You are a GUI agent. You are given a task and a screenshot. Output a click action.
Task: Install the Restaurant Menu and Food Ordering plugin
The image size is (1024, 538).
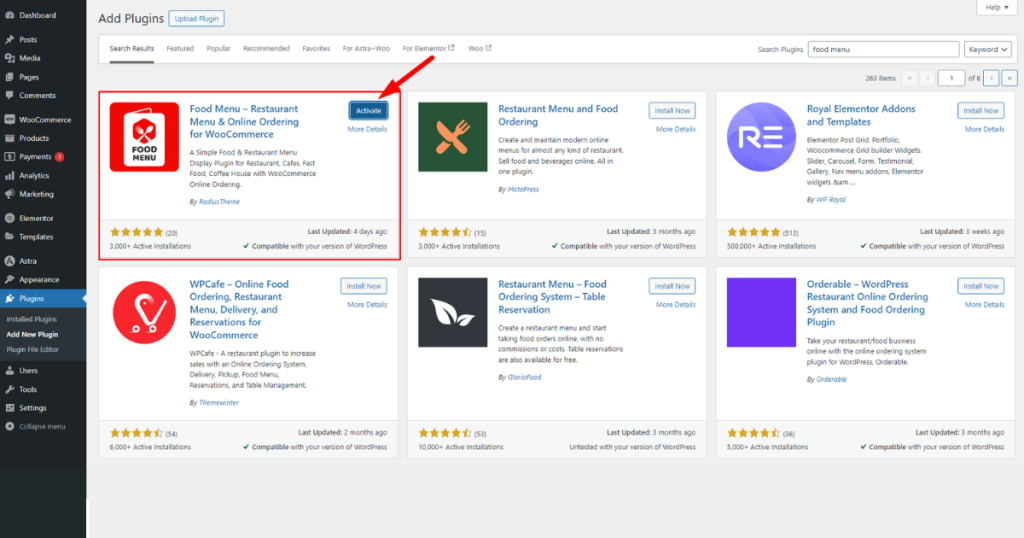tap(672, 110)
